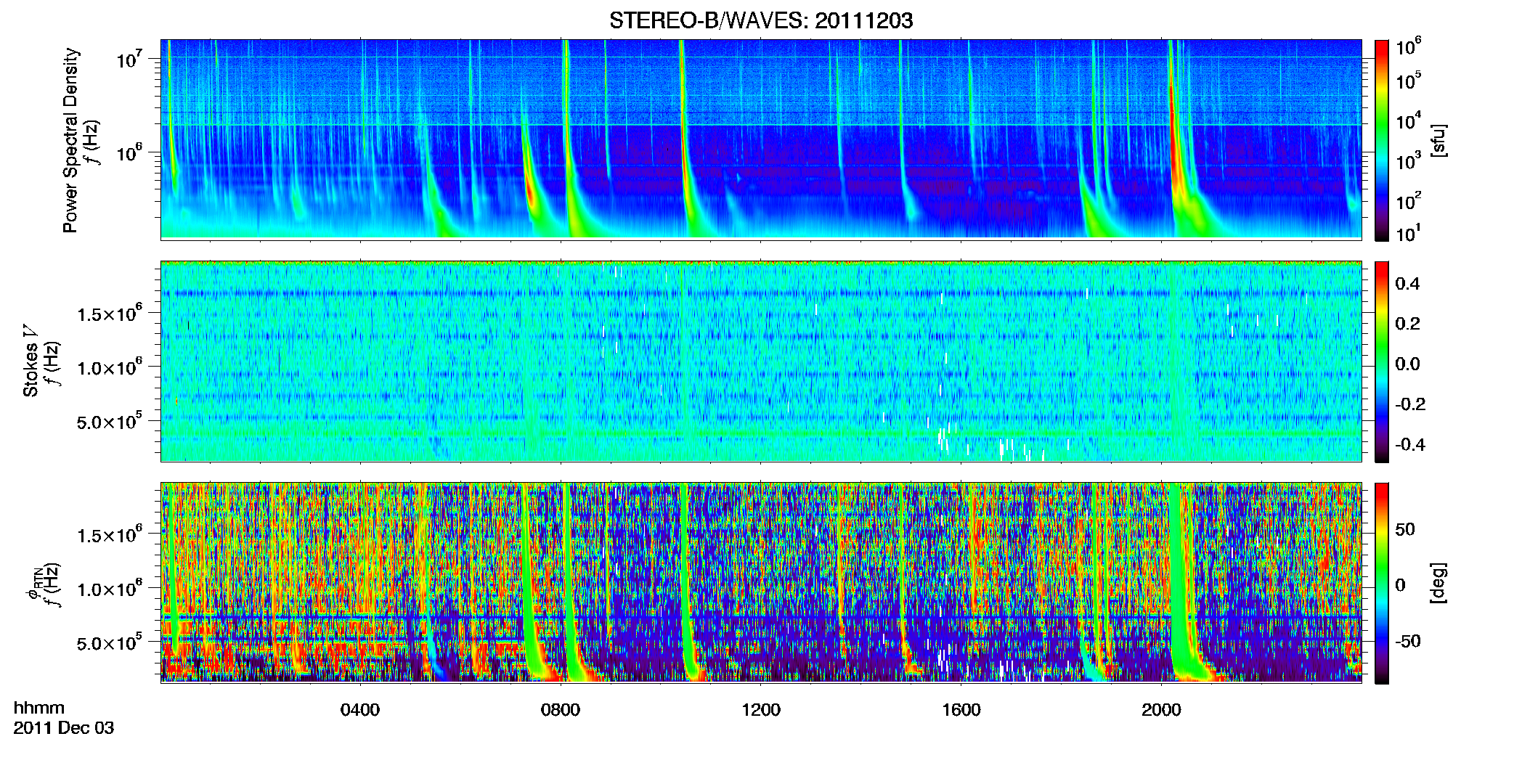Click the φRTN degrees color bar
The width and height of the screenshot is (1522, 784).
(x=1381, y=583)
